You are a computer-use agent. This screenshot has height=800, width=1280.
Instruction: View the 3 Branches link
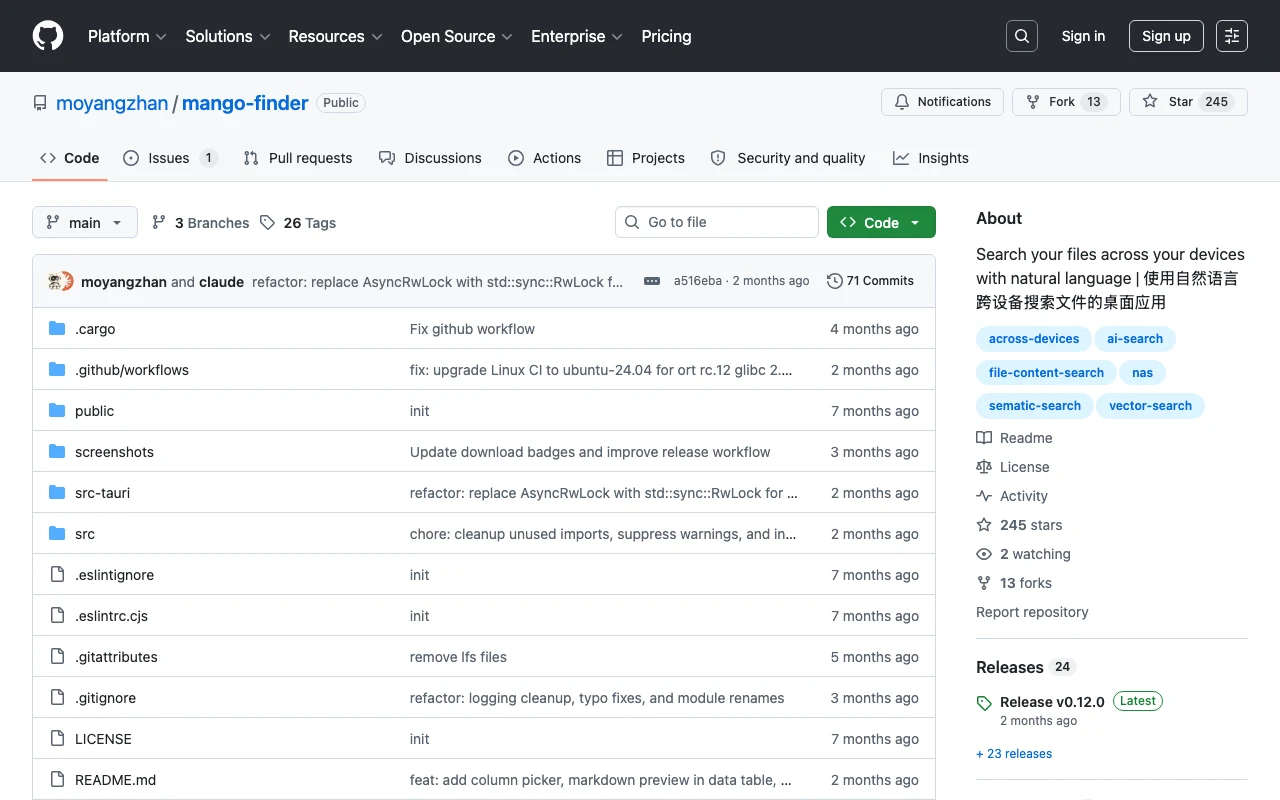pos(200,223)
